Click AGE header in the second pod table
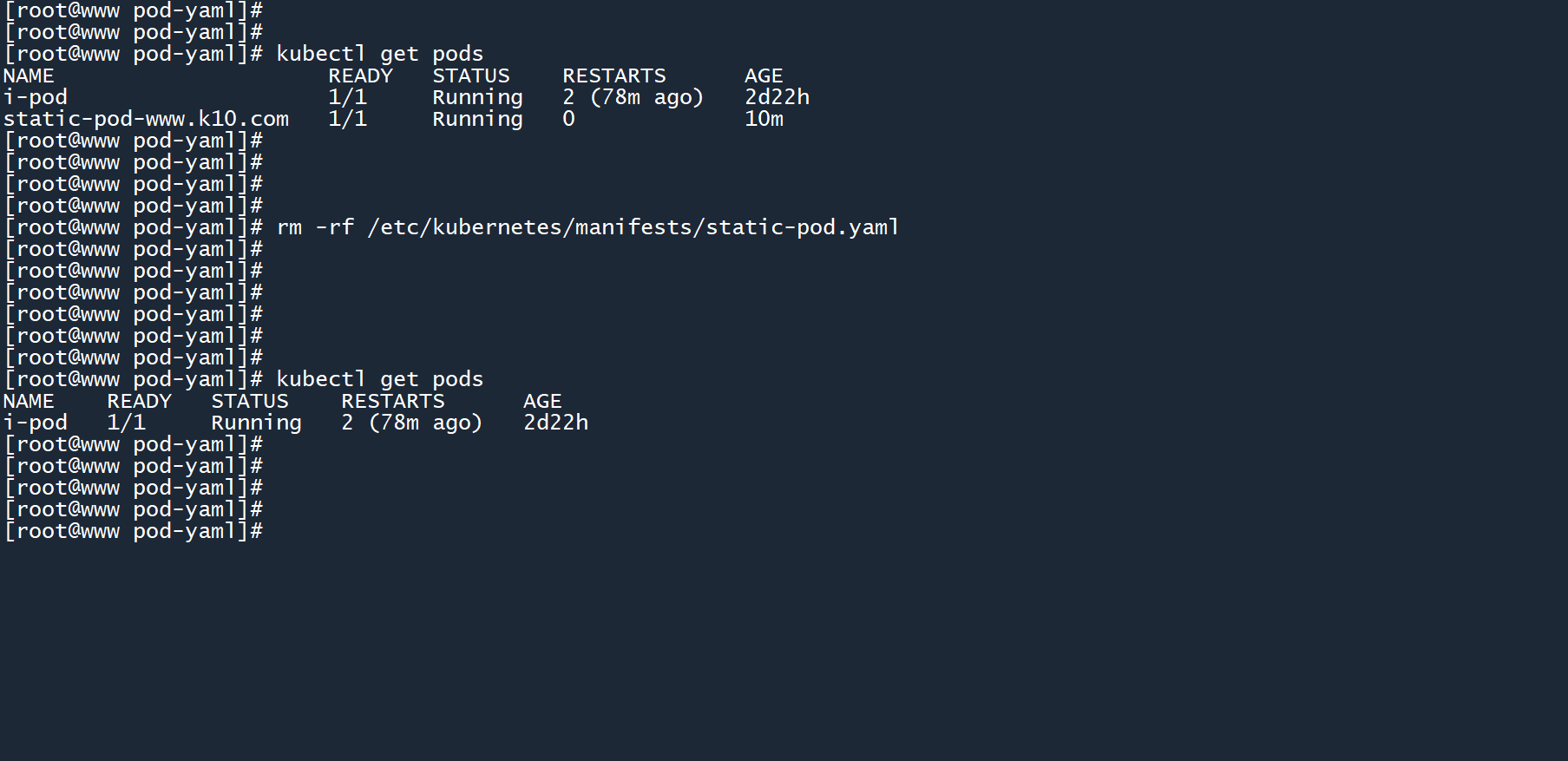This screenshot has width=1568, height=761. click(542, 401)
